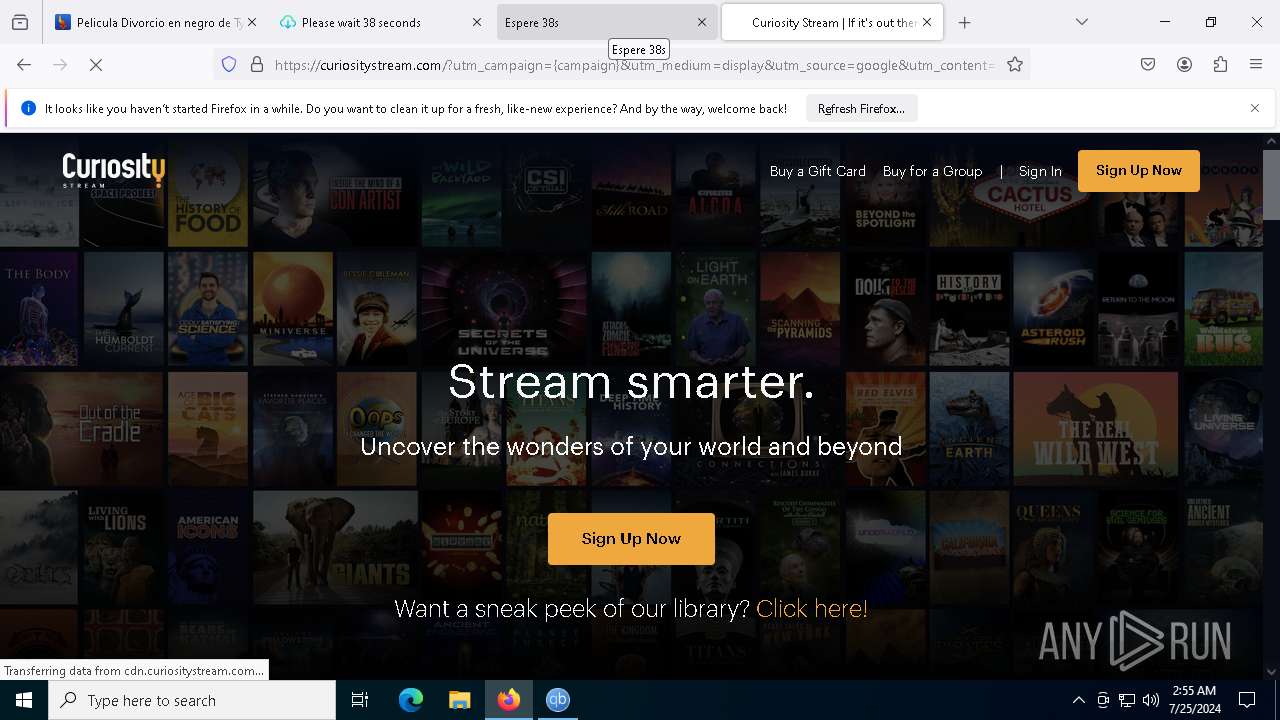1280x720 pixels.
Task: Show hidden system tray icons chevron
Action: tap(1078, 700)
